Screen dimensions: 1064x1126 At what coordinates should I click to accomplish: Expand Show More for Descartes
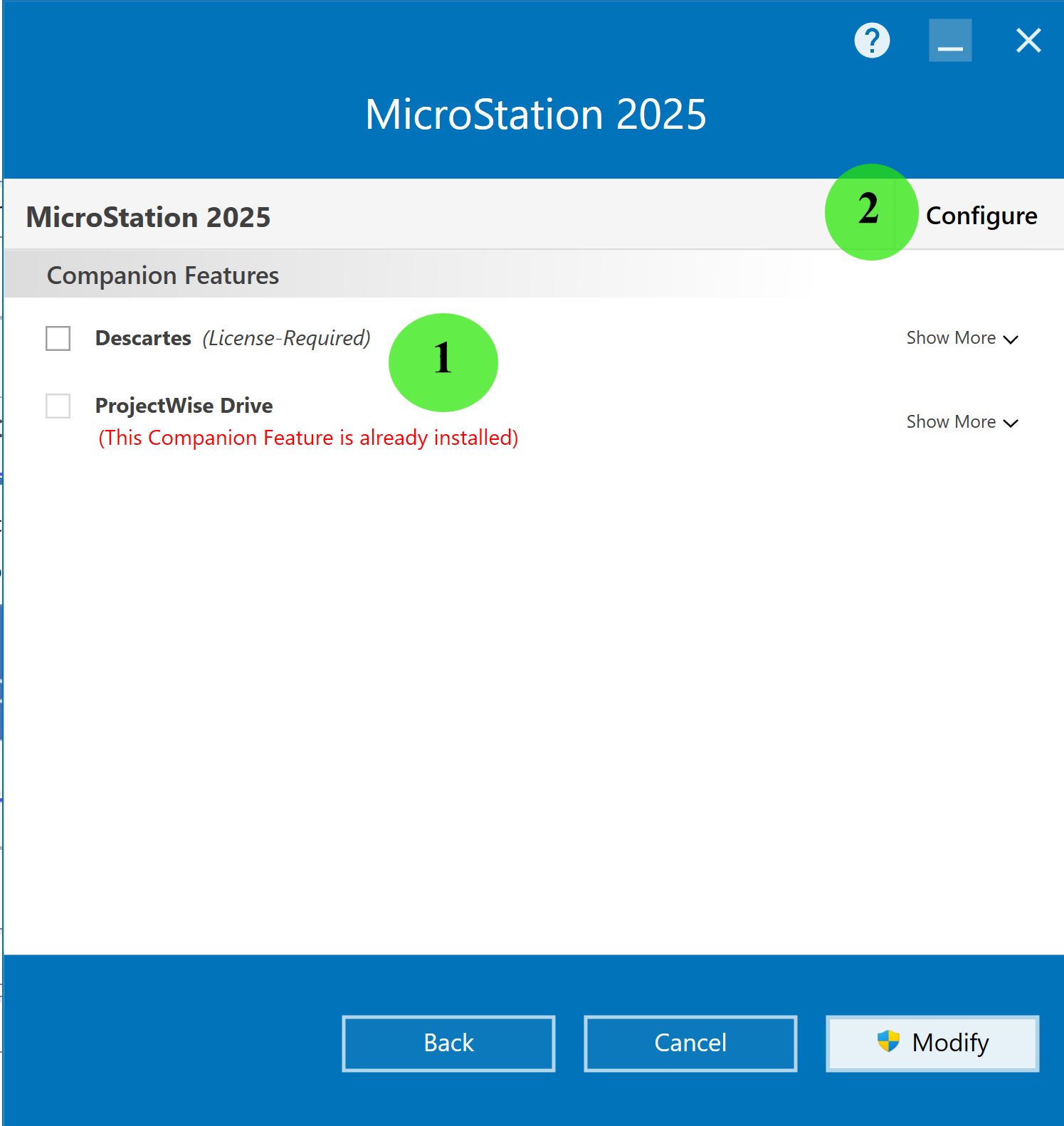coord(962,338)
